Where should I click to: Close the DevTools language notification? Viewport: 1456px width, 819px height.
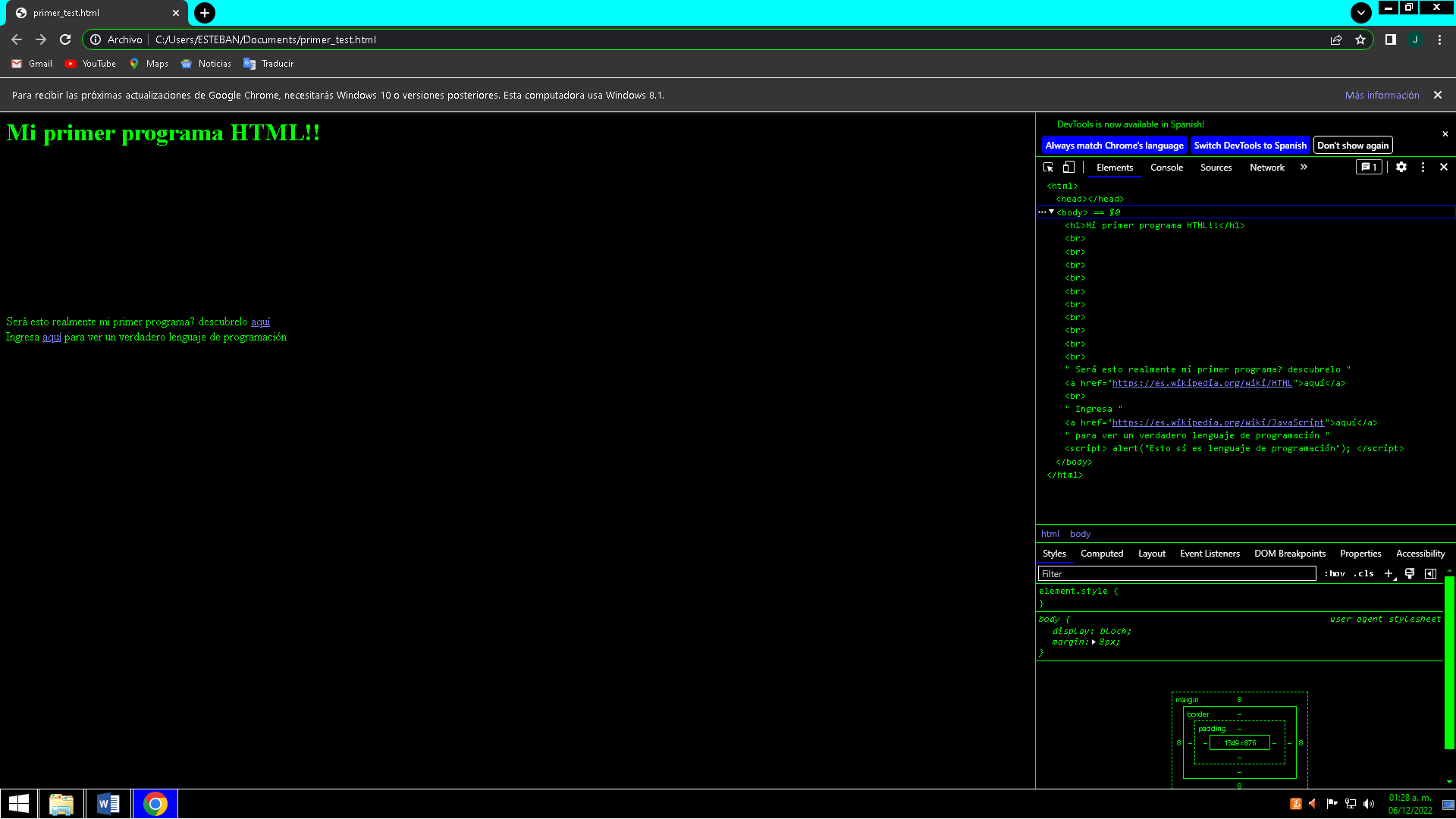1445,134
